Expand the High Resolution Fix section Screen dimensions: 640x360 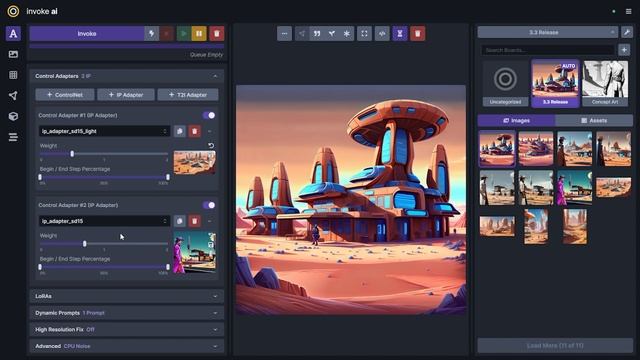click(127, 329)
